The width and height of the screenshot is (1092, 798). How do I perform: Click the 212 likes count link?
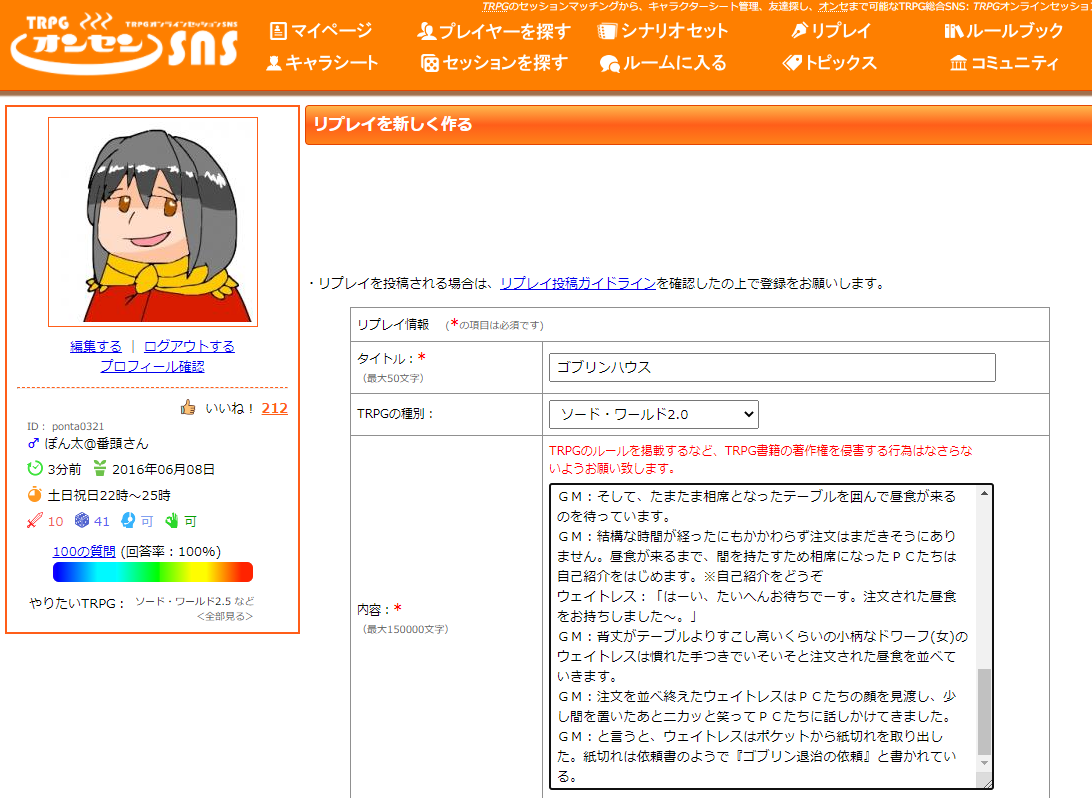point(274,408)
